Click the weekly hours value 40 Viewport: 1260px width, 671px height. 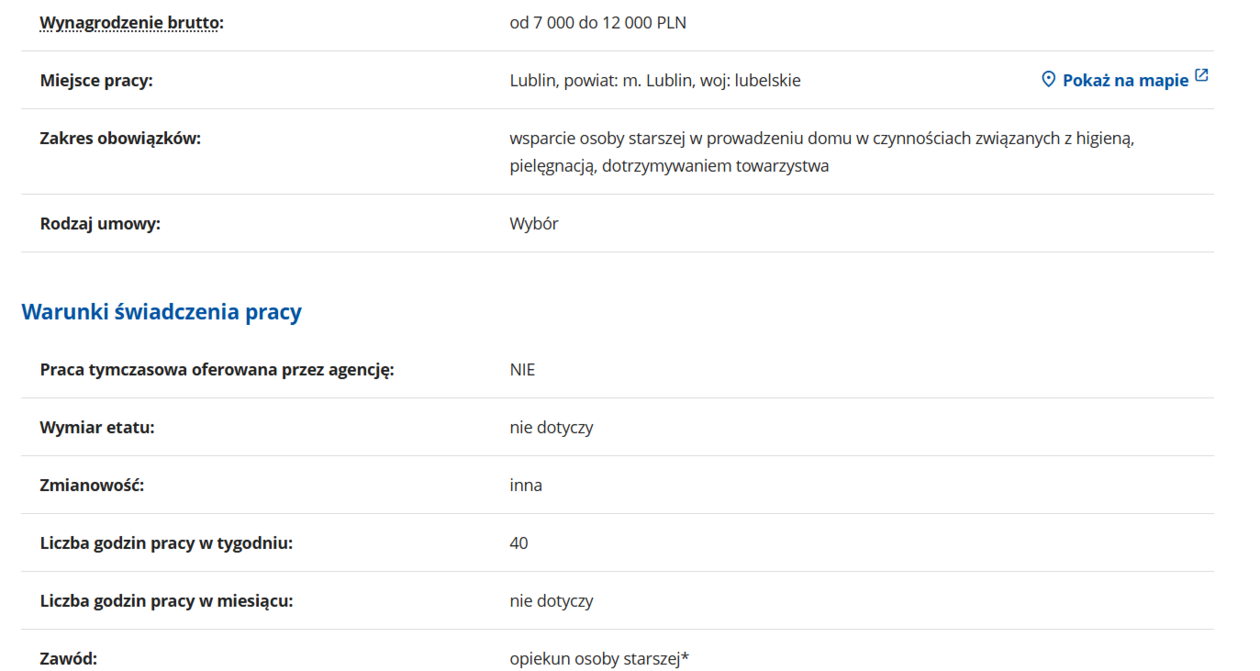(519, 544)
